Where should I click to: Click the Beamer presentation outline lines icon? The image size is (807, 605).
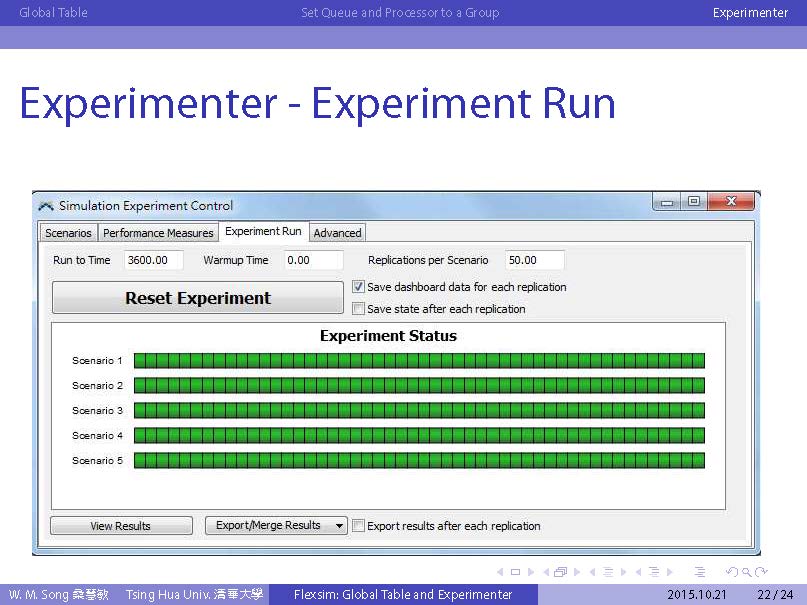point(700,573)
